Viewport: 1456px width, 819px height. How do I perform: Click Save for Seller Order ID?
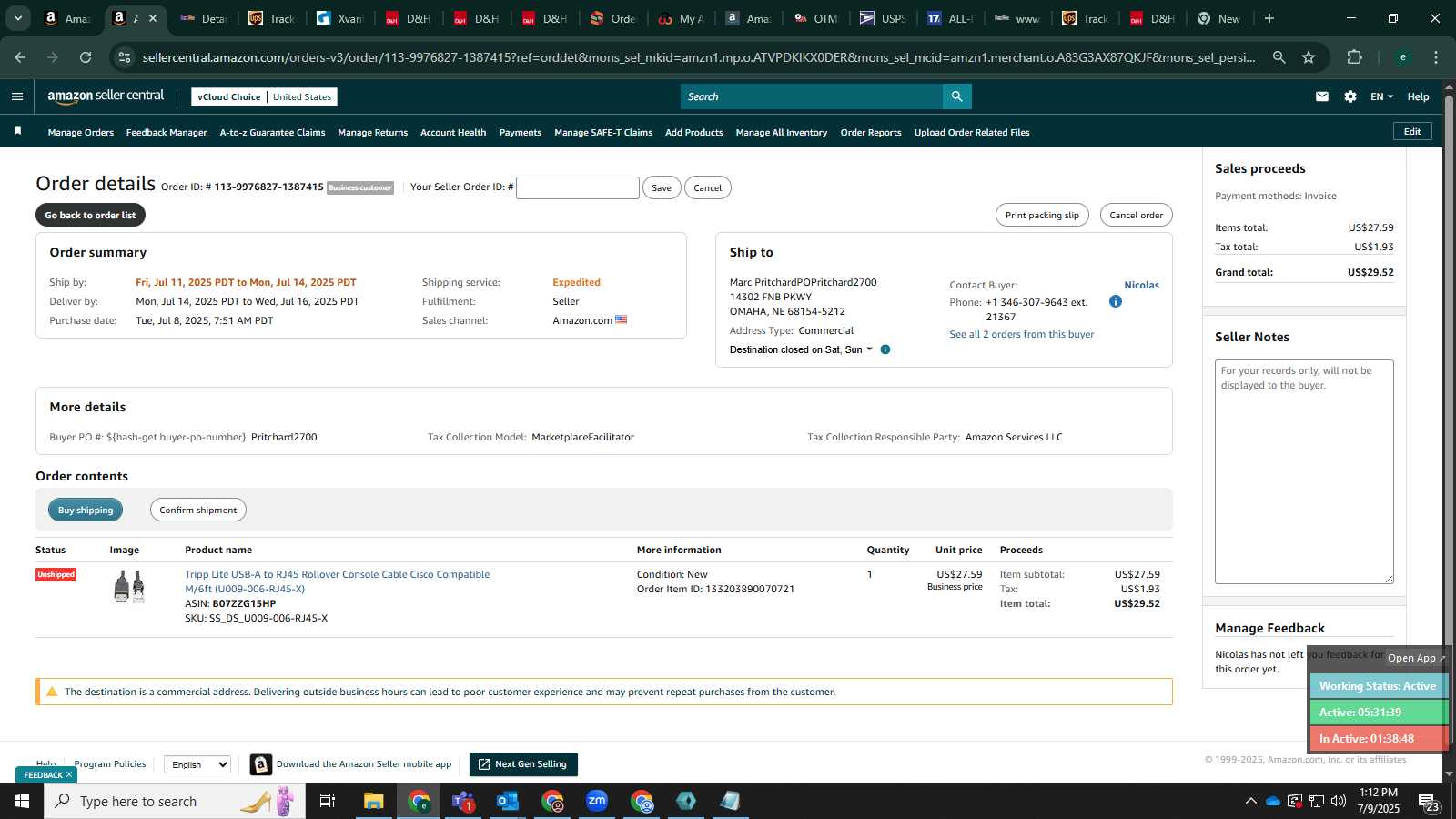(x=662, y=187)
